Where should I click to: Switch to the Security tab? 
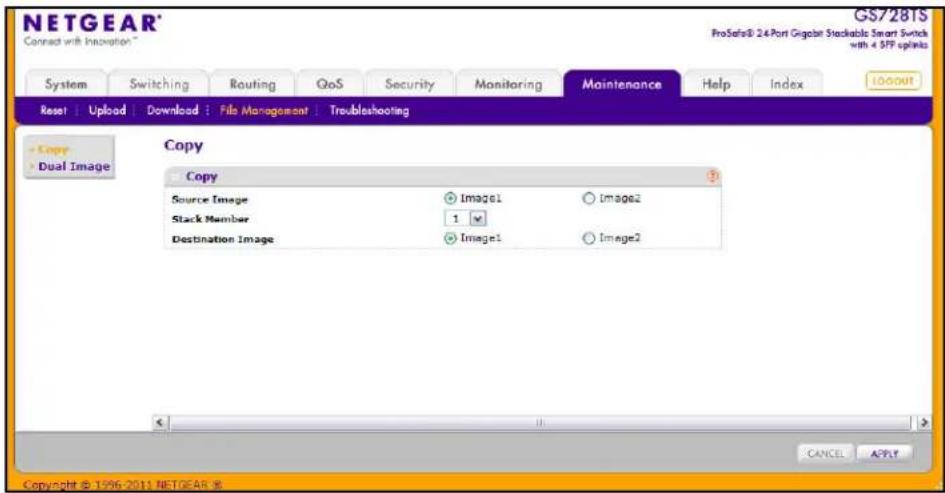[x=410, y=84]
